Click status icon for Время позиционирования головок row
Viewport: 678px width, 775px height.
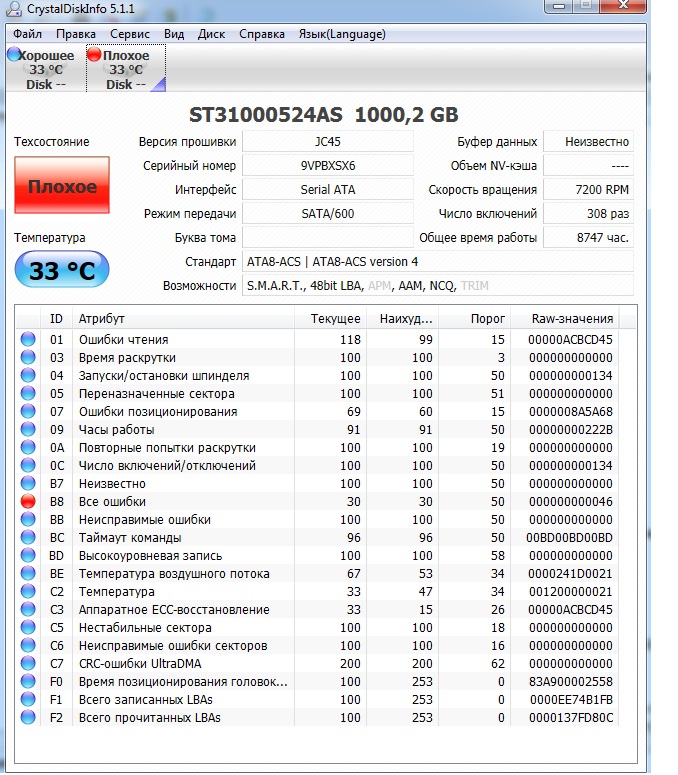[28, 681]
